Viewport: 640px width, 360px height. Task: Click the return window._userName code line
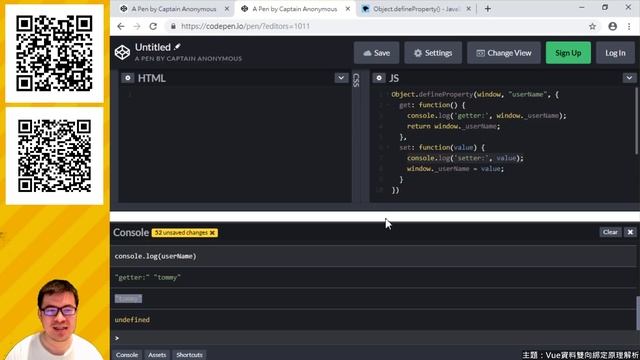pyautogui.click(x=453, y=126)
